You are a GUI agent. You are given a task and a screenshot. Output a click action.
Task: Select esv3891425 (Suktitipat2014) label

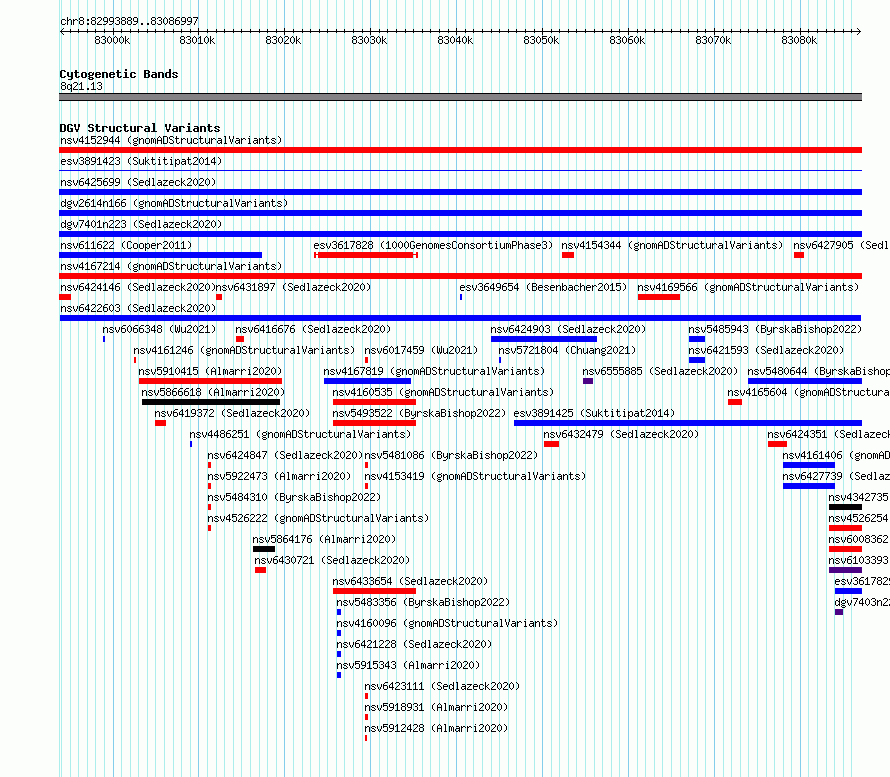(594, 413)
